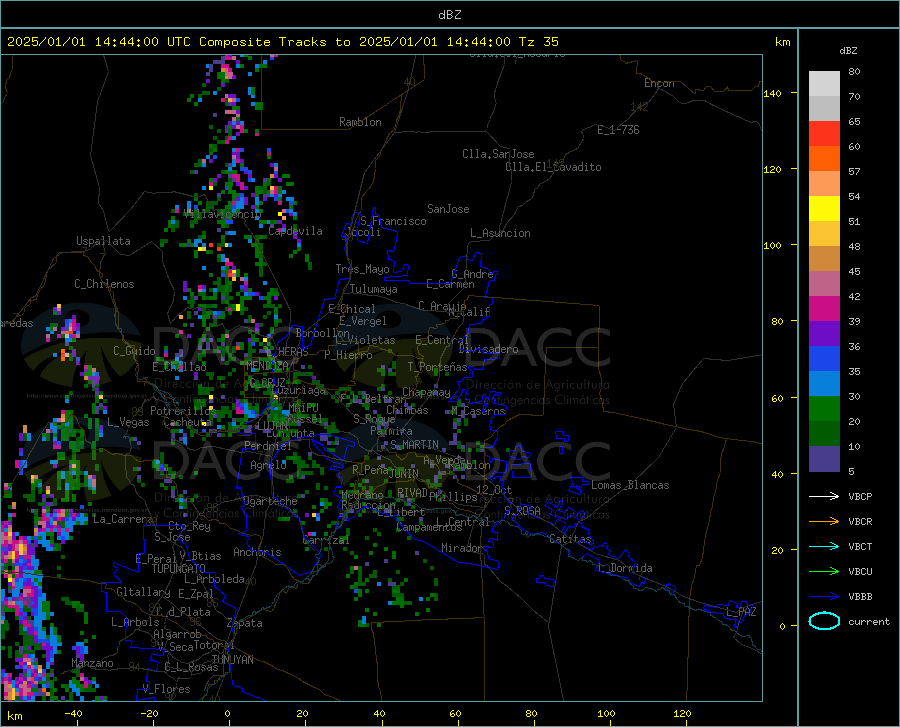Viewport: 900px width, 727px height.
Task: Select the 'L_PAZ' label at far right
Action: [x=742, y=612]
